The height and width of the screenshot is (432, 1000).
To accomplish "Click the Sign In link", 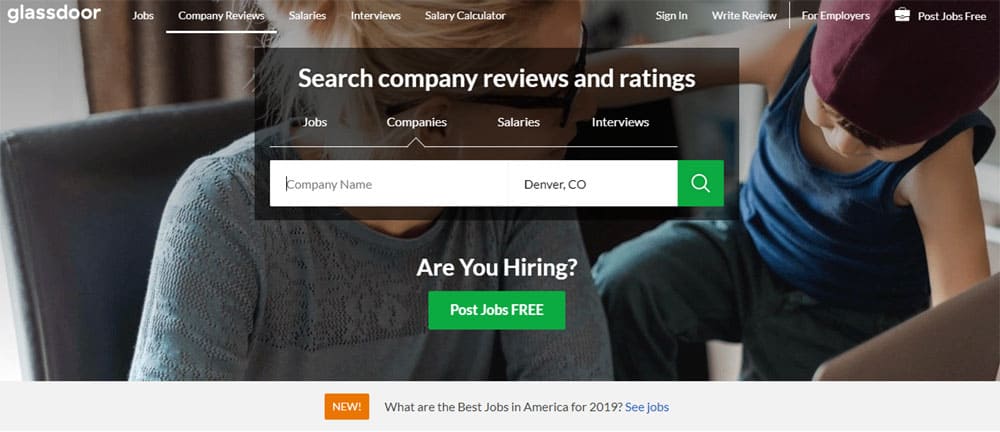I will coord(672,16).
